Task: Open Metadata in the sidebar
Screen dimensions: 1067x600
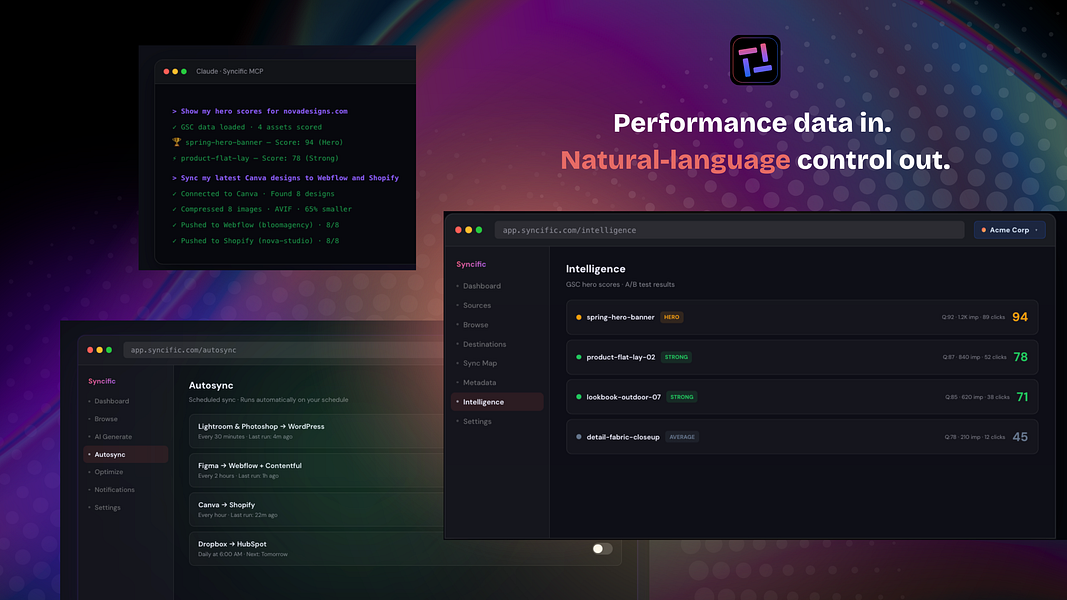Action: 479,383
